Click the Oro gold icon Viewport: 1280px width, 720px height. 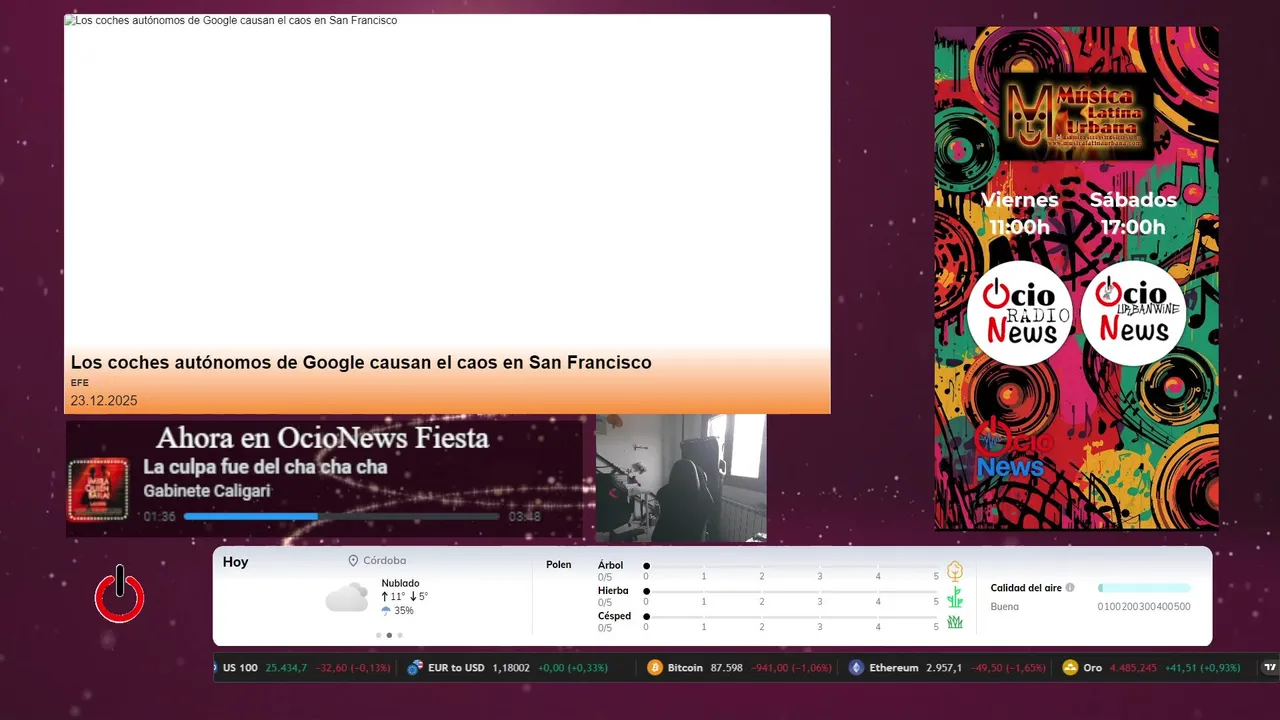click(1070, 668)
